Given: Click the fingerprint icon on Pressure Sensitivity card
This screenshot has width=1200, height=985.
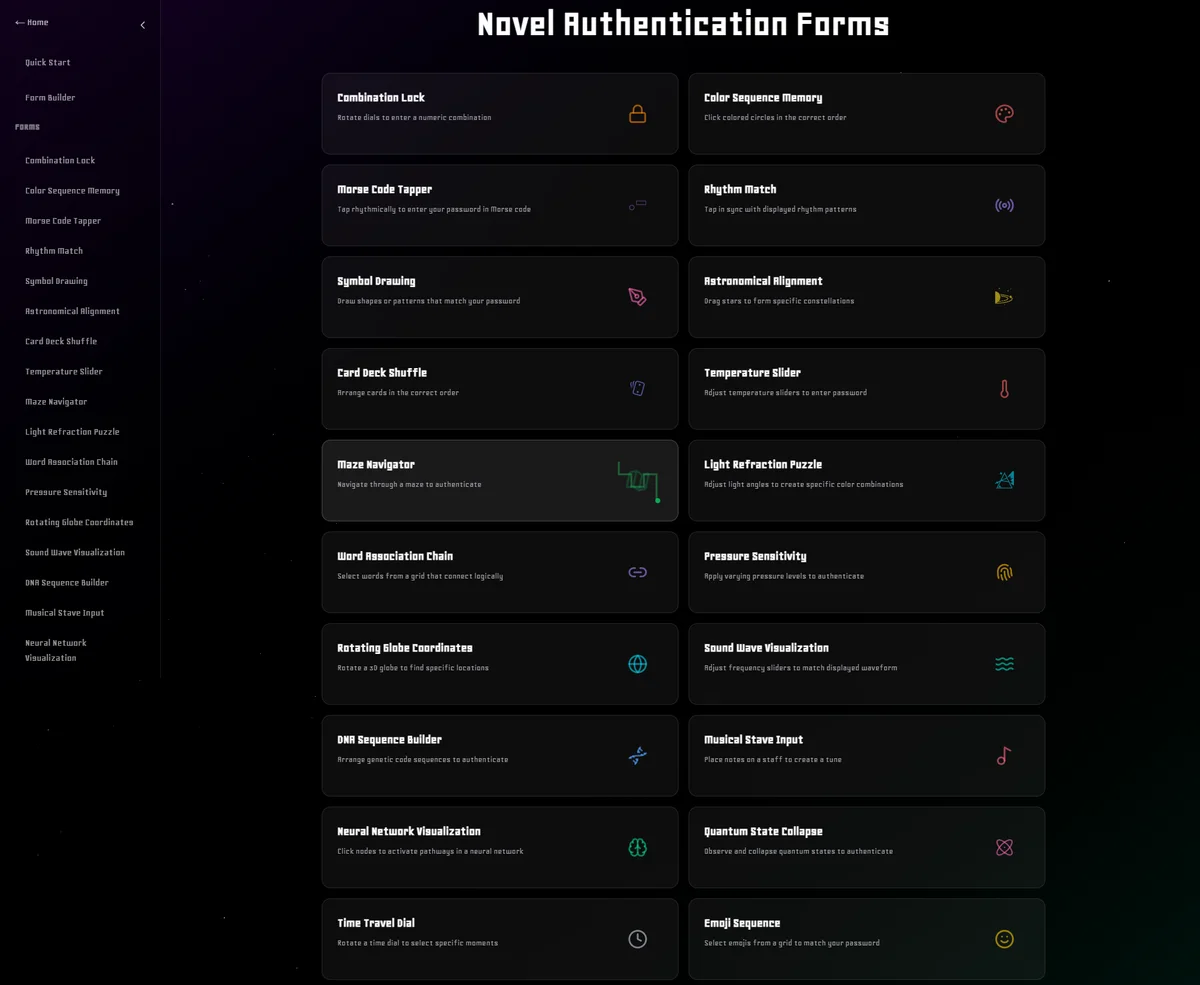Looking at the screenshot, I should (x=1004, y=573).
